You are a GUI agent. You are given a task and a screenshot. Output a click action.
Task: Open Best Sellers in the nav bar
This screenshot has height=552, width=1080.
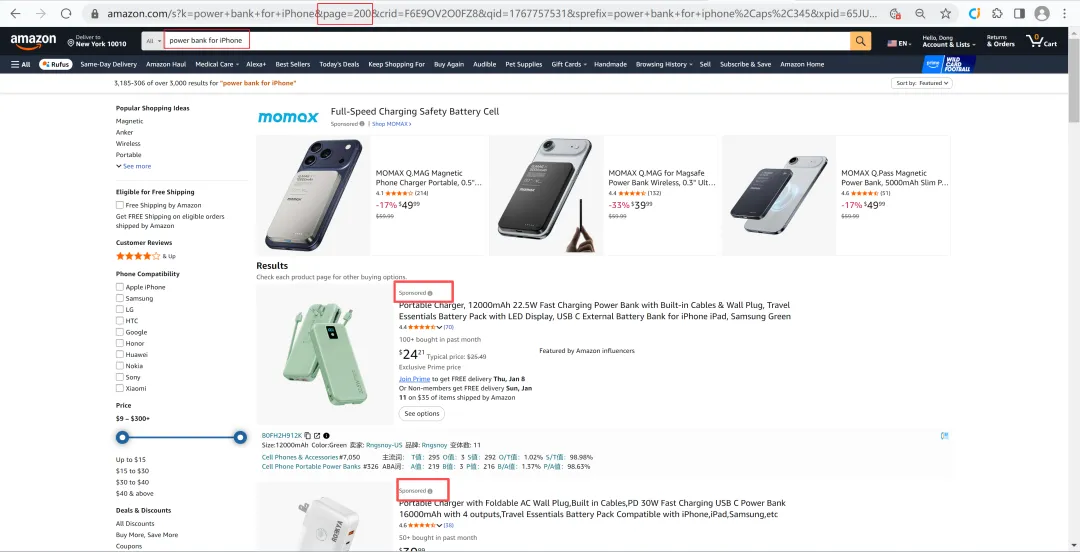(x=293, y=64)
